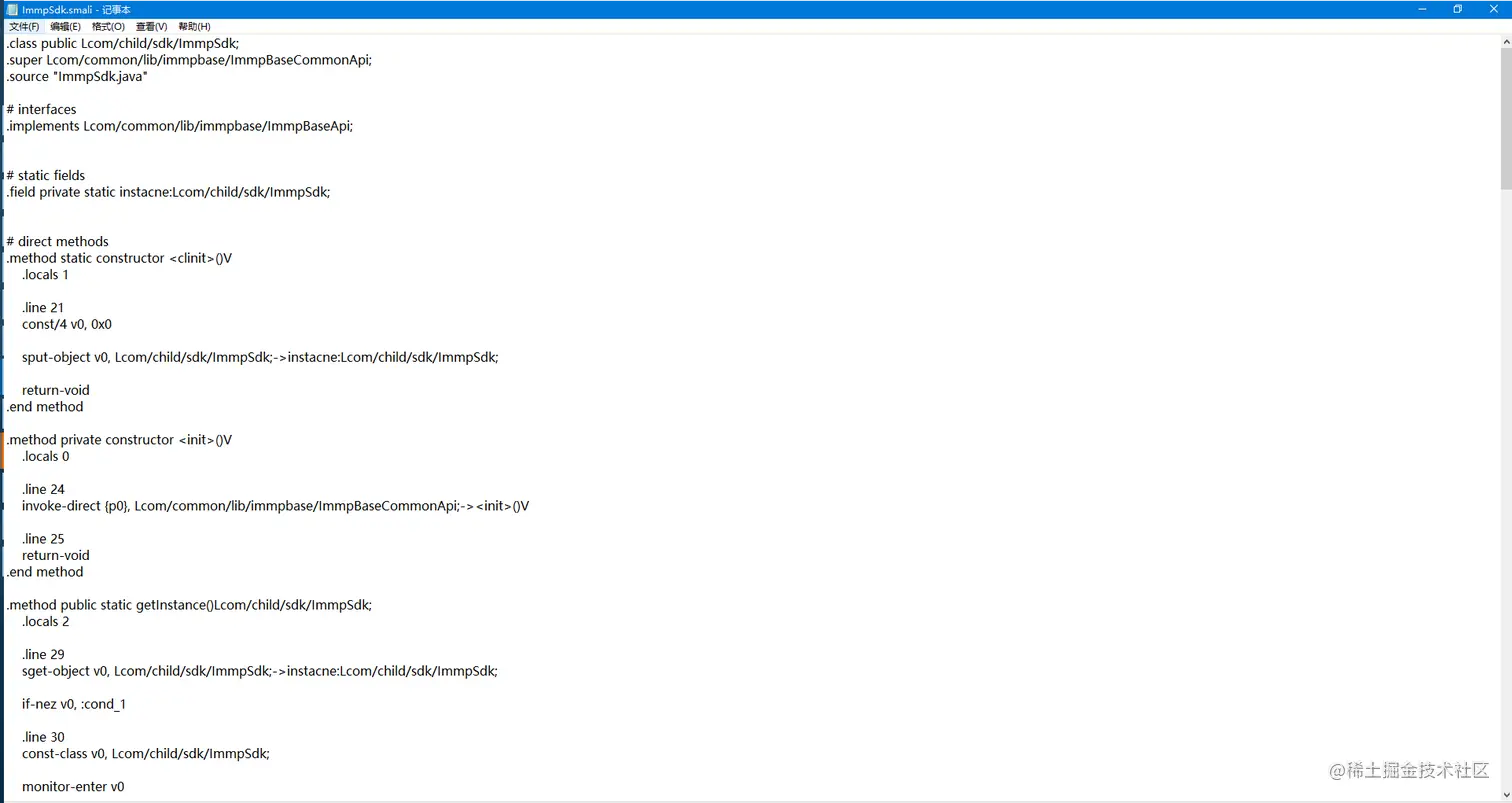Click the 'sput-object v0' instruction line

click(260, 357)
